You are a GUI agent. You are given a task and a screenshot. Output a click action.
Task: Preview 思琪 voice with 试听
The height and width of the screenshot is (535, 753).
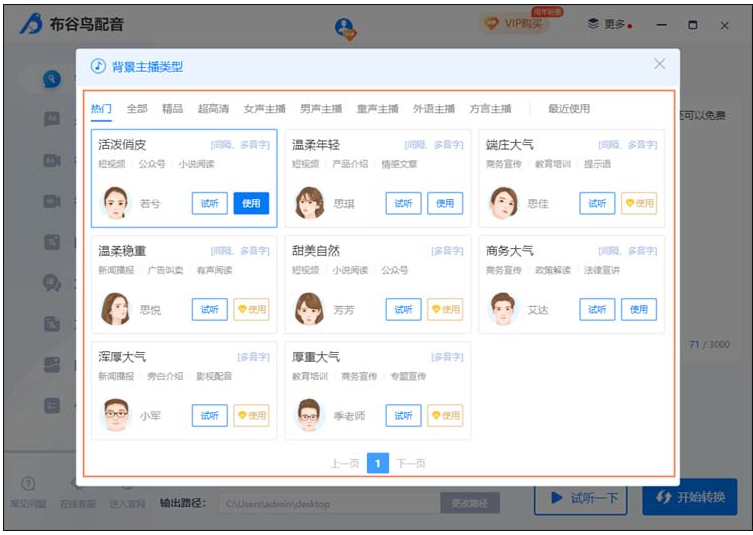(x=403, y=203)
